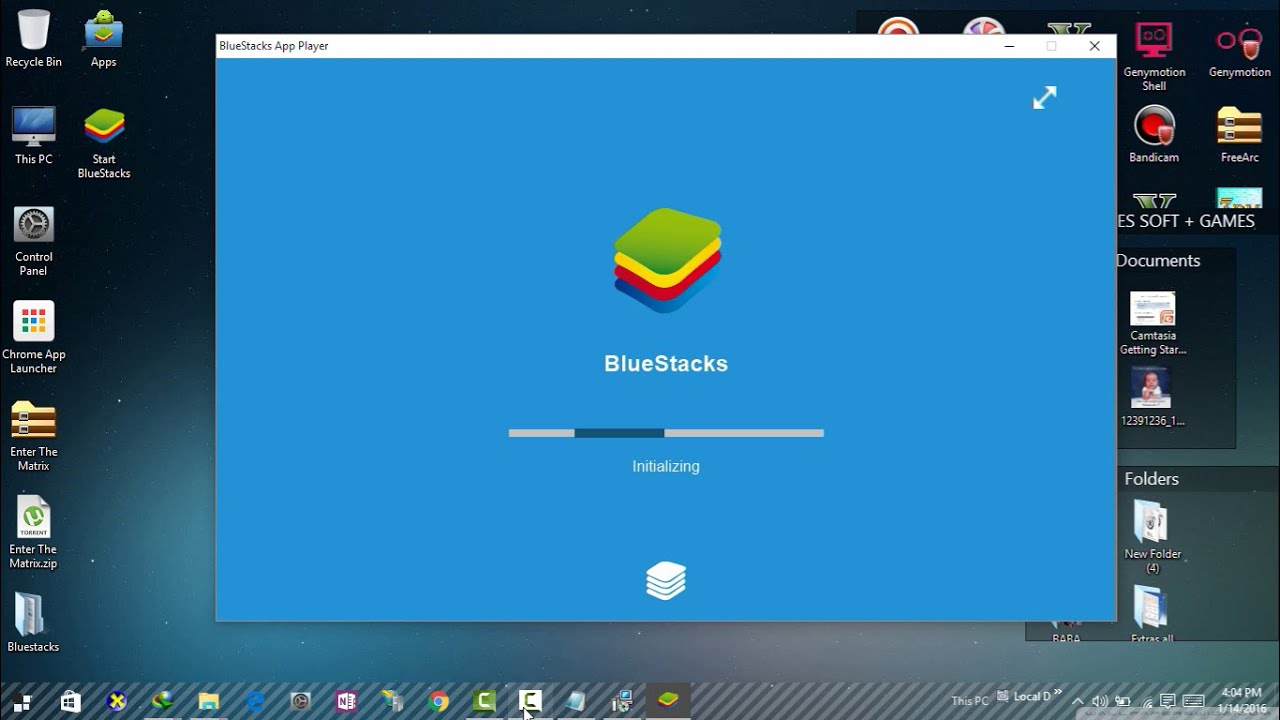Click the BlueStacks taskbar button
Viewport: 1280px width, 720px height.
point(667,700)
